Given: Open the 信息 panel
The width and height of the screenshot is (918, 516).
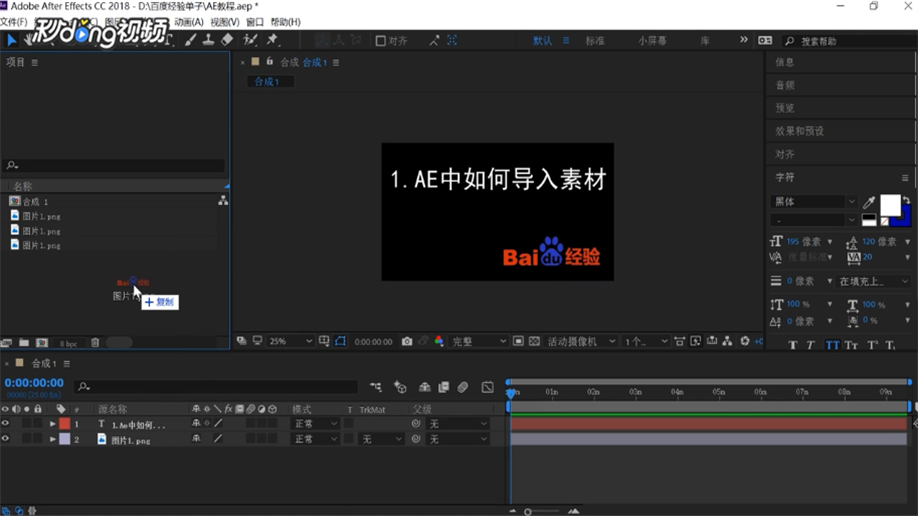Looking at the screenshot, I should 785,62.
